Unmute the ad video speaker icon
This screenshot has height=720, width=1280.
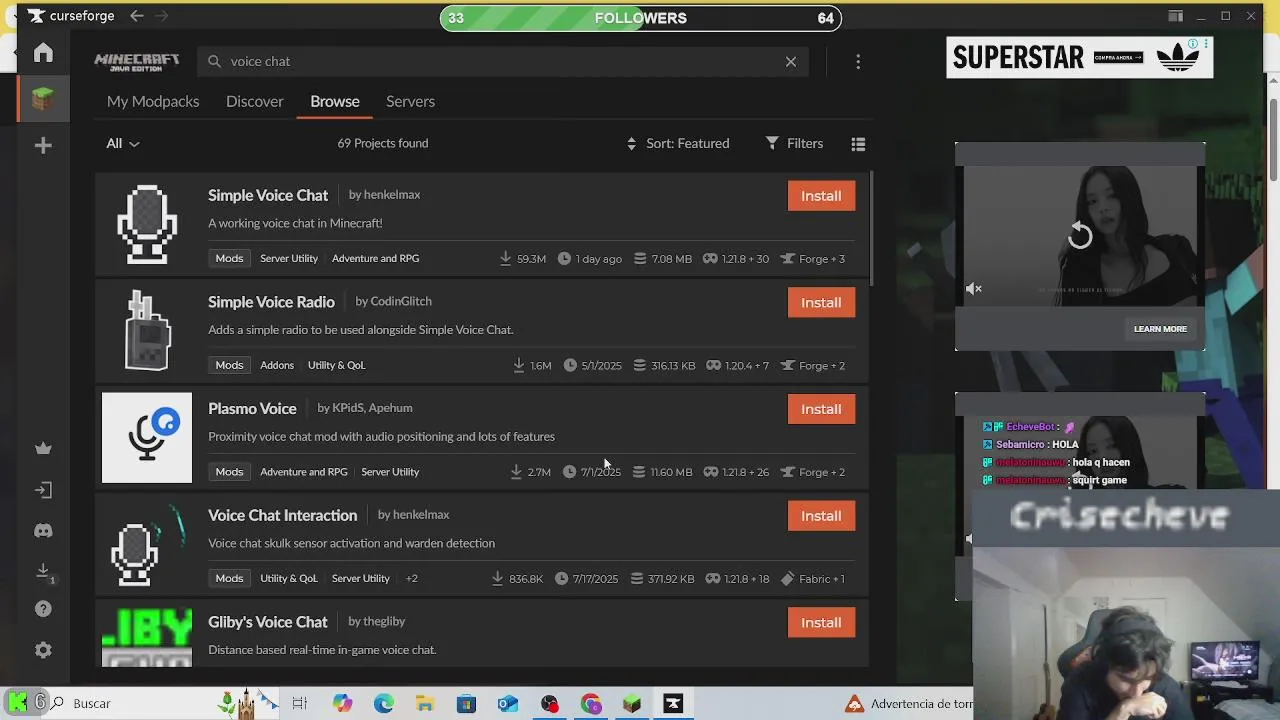point(974,289)
